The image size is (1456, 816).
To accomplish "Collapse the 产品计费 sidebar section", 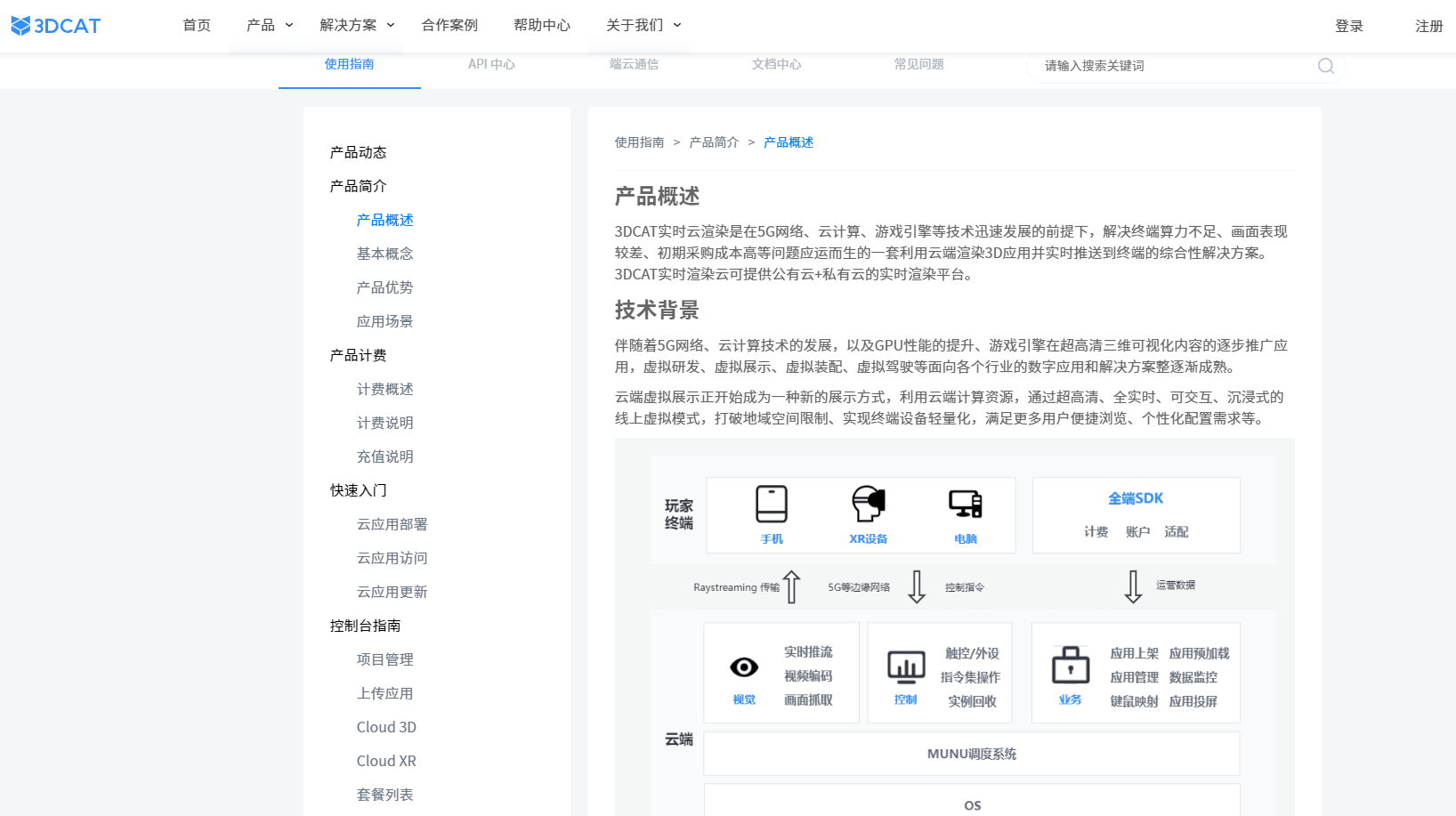I will [359, 355].
